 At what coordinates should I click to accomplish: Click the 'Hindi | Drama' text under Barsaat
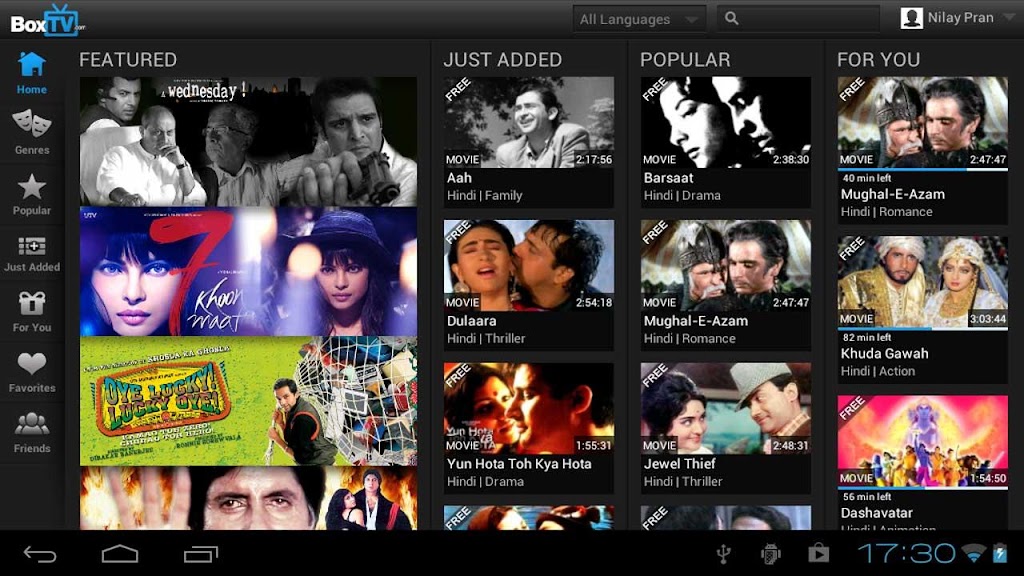(x=682, y=195)
